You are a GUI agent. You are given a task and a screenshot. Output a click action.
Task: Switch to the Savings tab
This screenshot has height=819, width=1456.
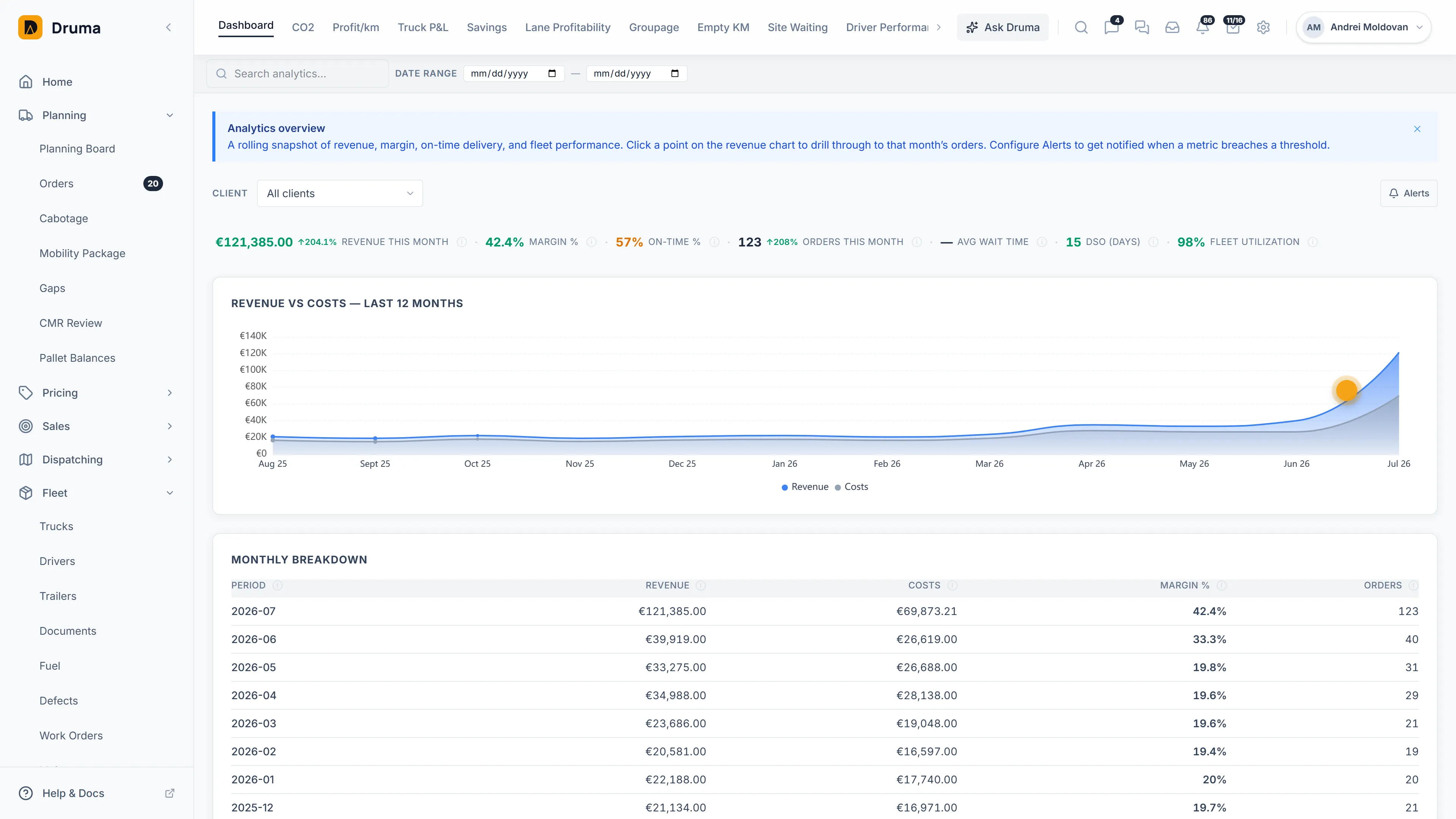pos(486,27)
